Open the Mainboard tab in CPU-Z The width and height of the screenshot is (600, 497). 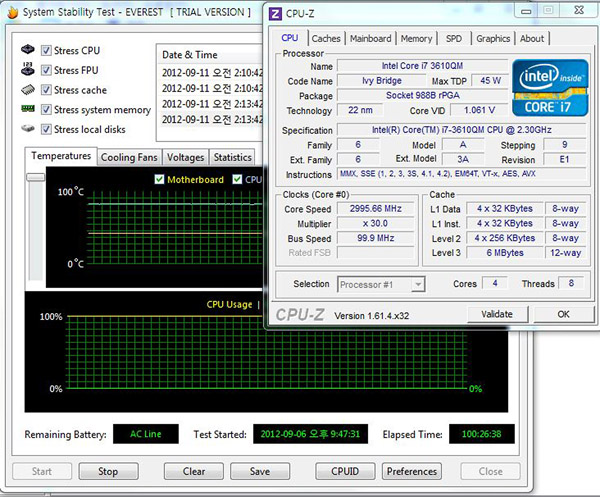pos(370,39)
